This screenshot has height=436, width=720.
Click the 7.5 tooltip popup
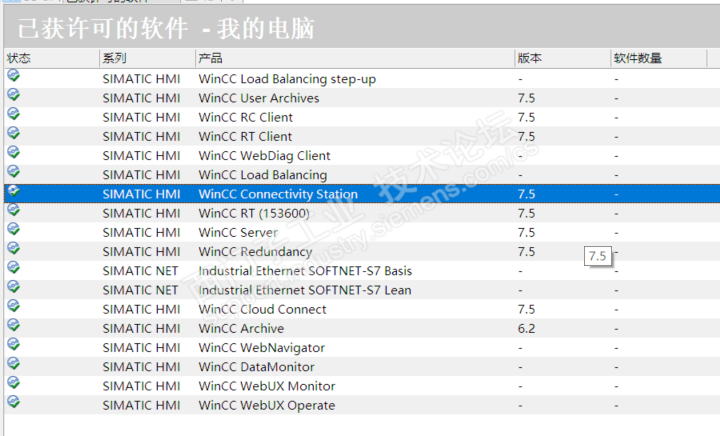pos(598,256)
